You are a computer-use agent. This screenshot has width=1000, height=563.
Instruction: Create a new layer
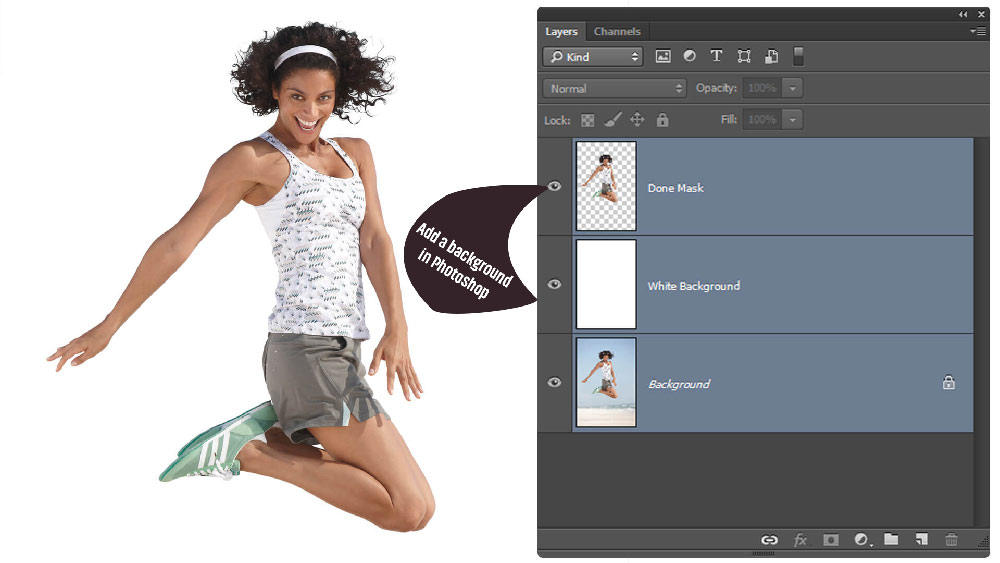[x=922, y=539]
